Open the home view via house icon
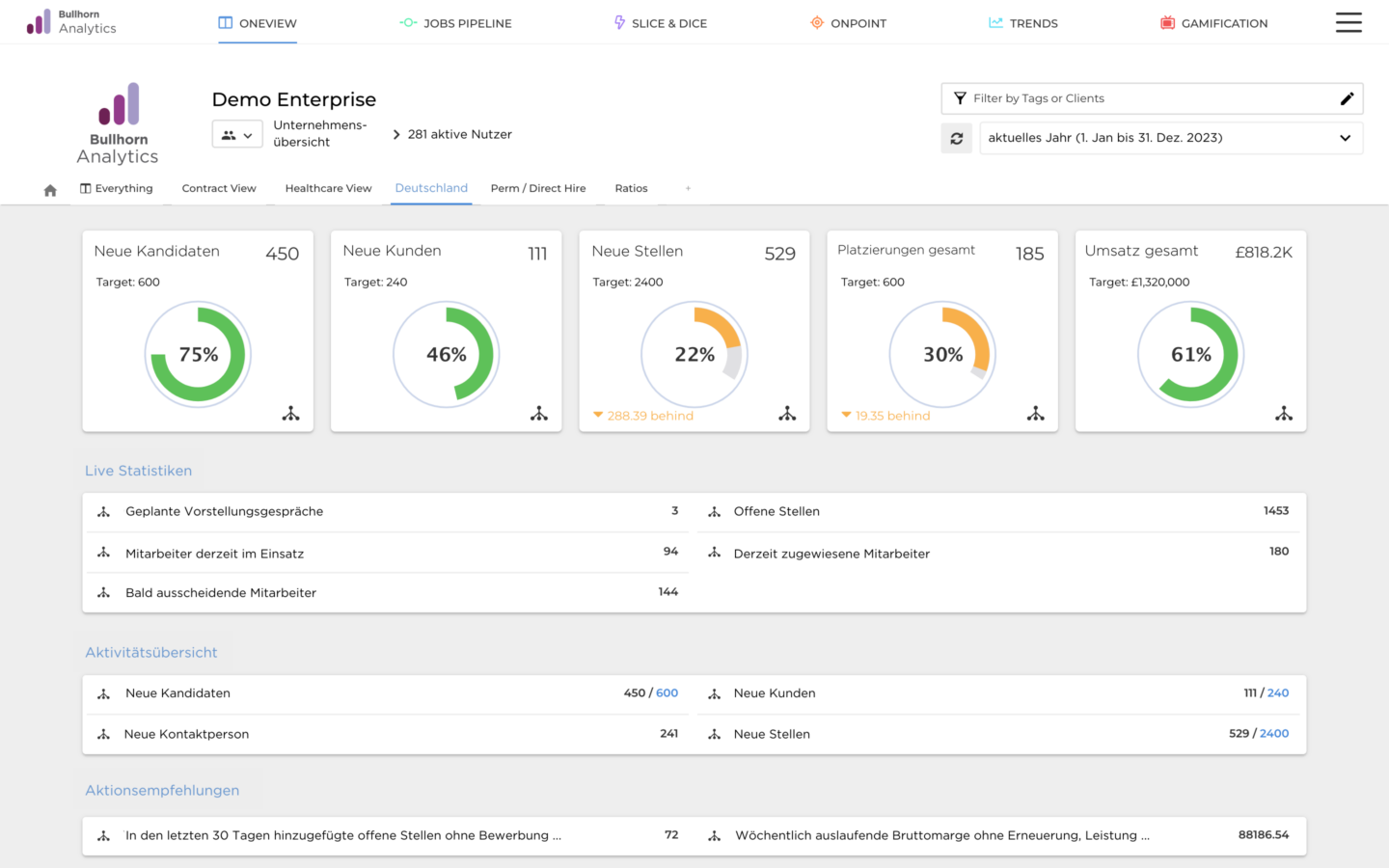The image size is (1389, 868). pyautogui.click(x=49, y=188)
